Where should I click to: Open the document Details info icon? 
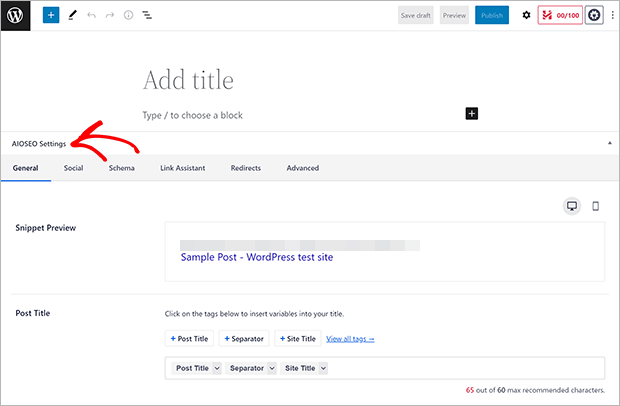pyautogui.click(x=128, y=16)
